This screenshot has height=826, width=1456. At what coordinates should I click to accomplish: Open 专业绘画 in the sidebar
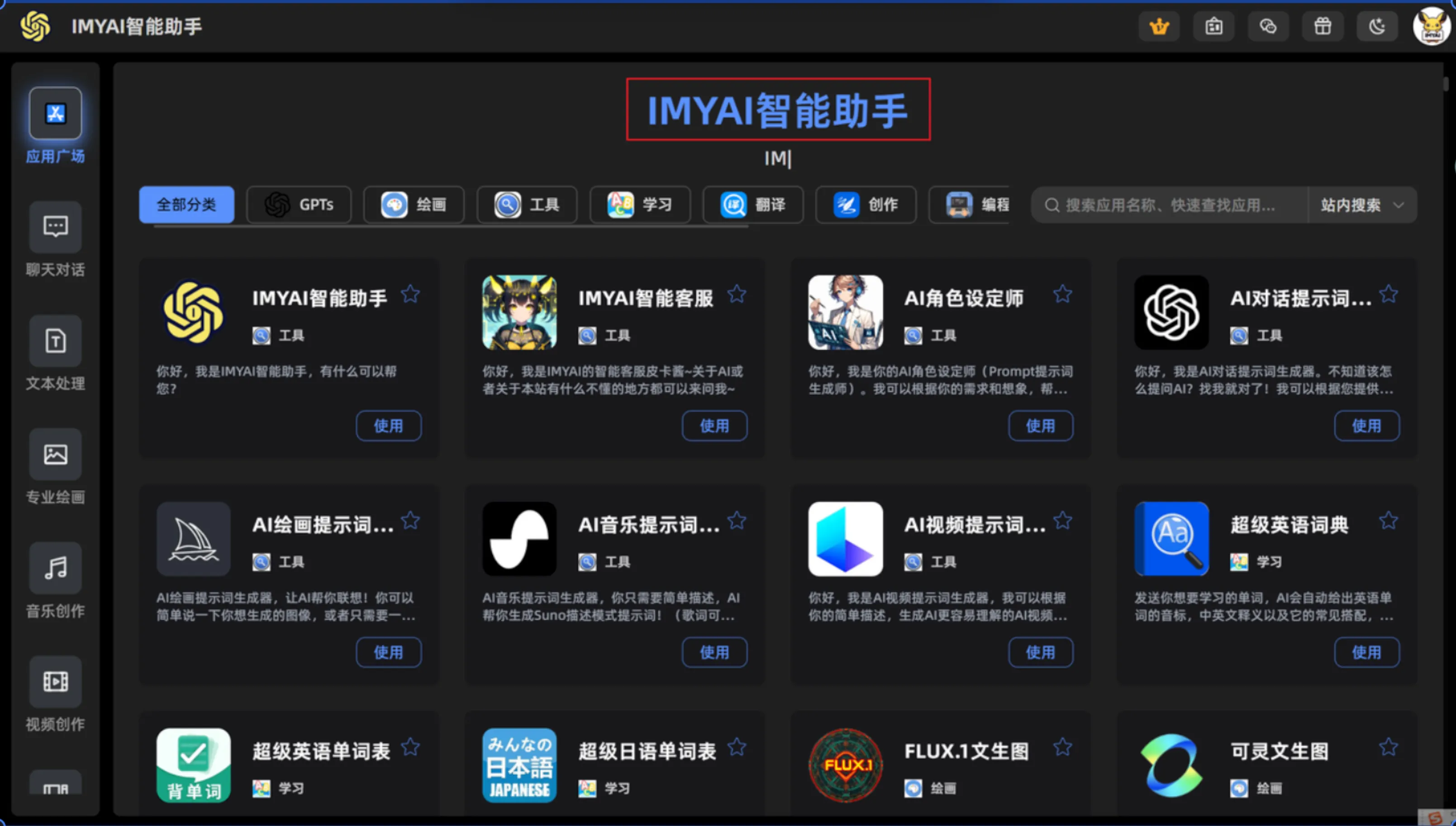(55, 466)
